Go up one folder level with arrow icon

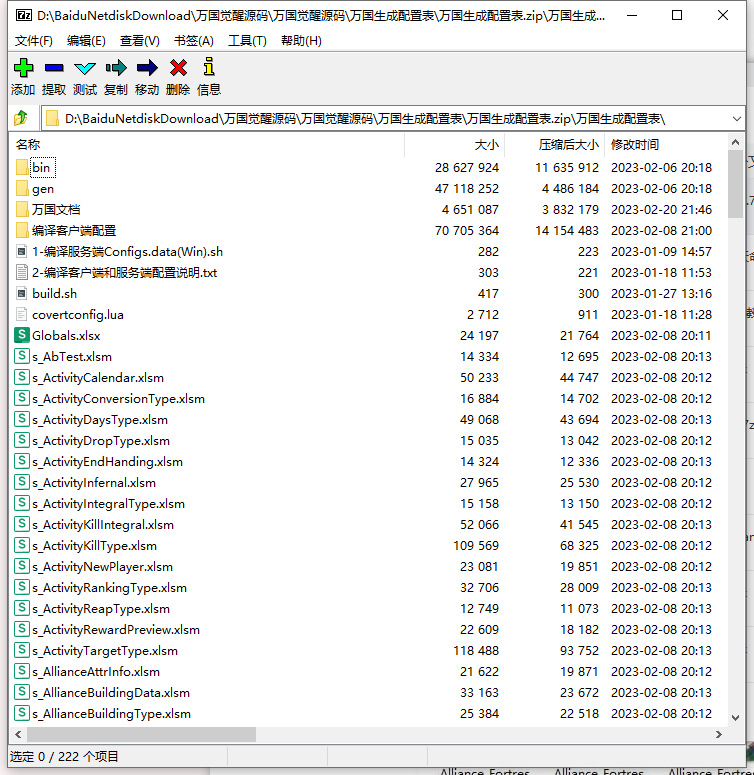click(20, 119)
